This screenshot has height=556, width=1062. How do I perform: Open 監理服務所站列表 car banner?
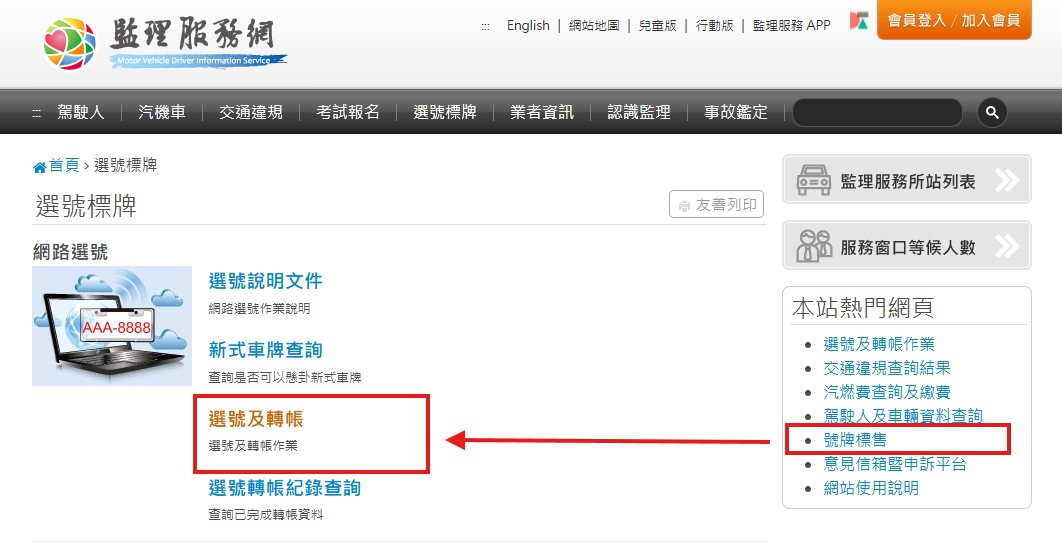906,180
